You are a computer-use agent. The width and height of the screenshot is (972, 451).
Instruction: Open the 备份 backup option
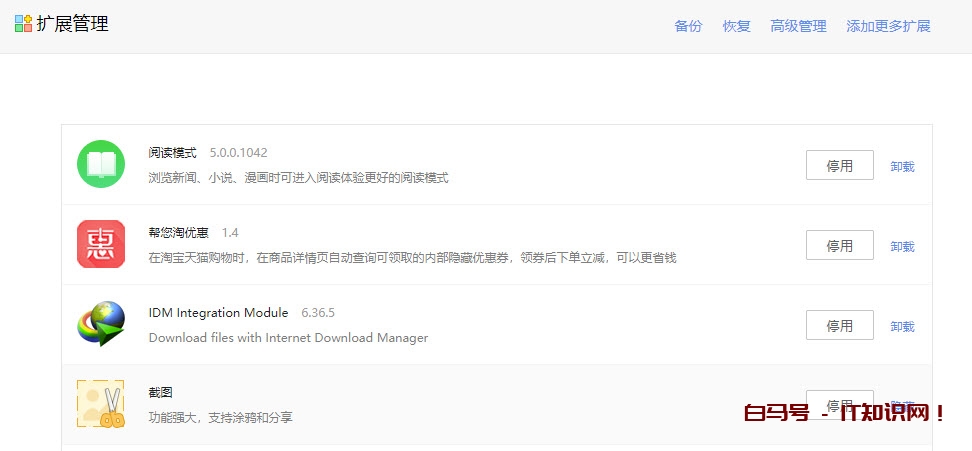click(688, 26)
